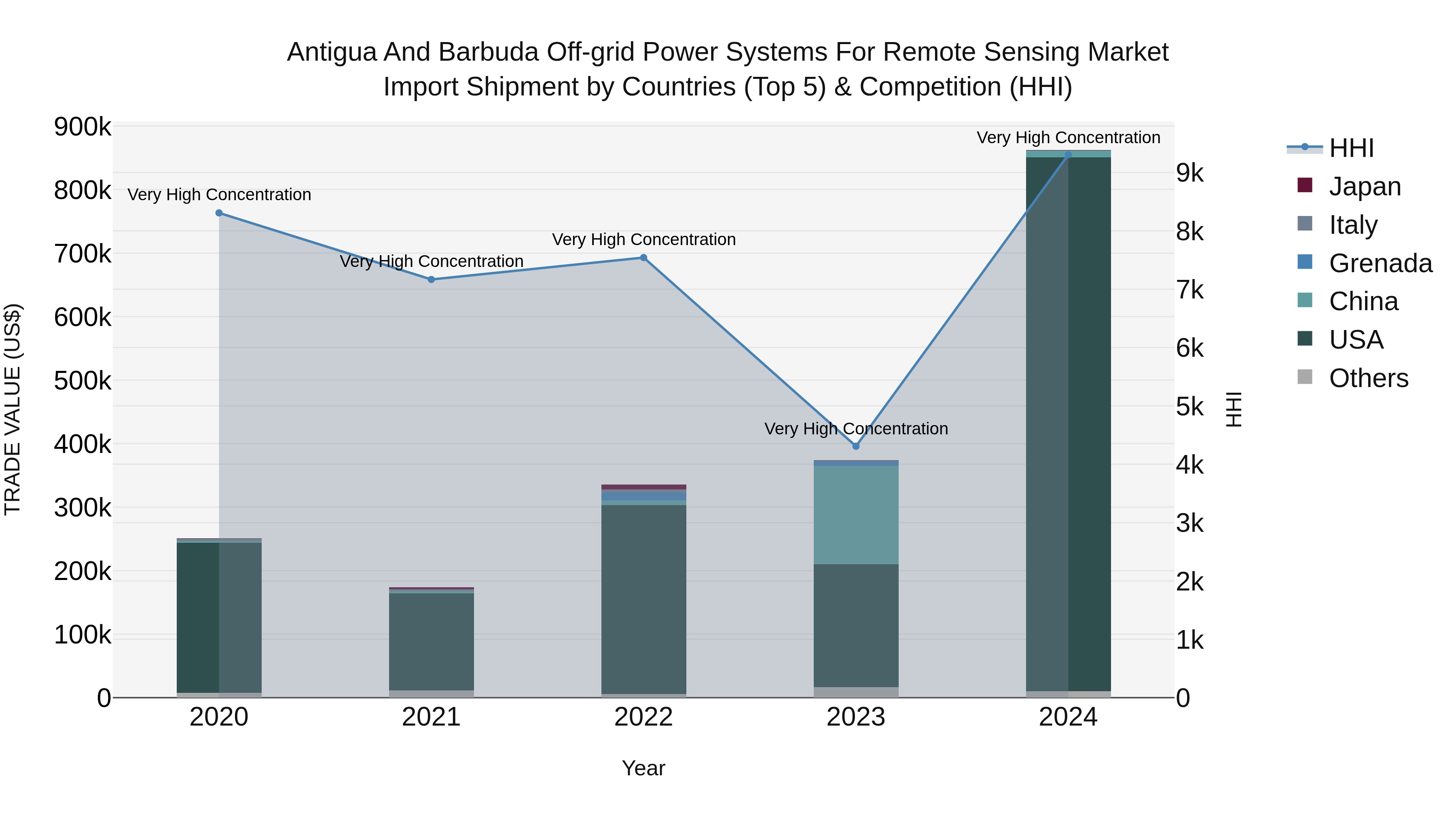Click the 2023 HHI data point
1456x819 pixels.
click(x=856, y=446)
